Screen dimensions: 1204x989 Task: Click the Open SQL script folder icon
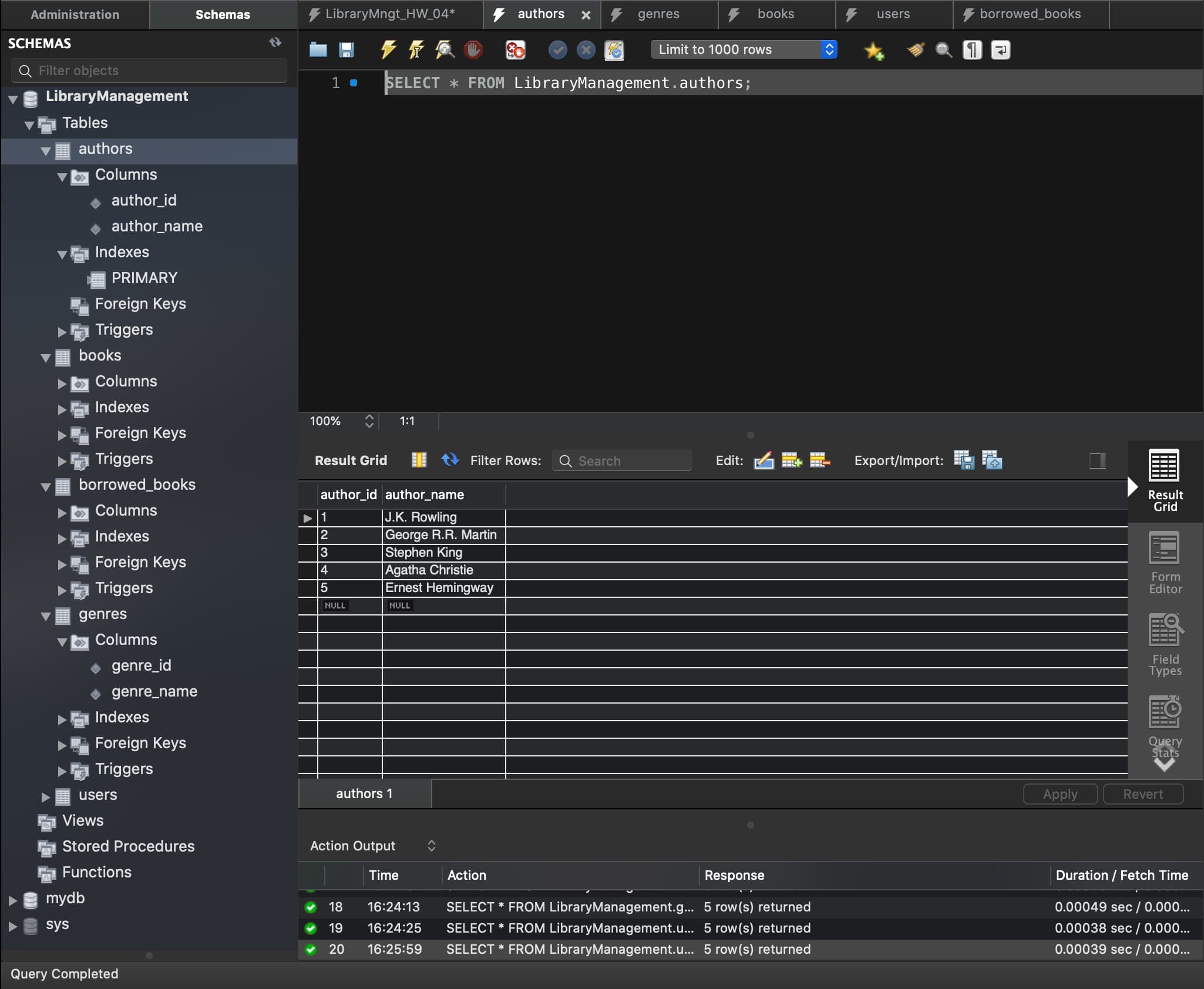318,50
